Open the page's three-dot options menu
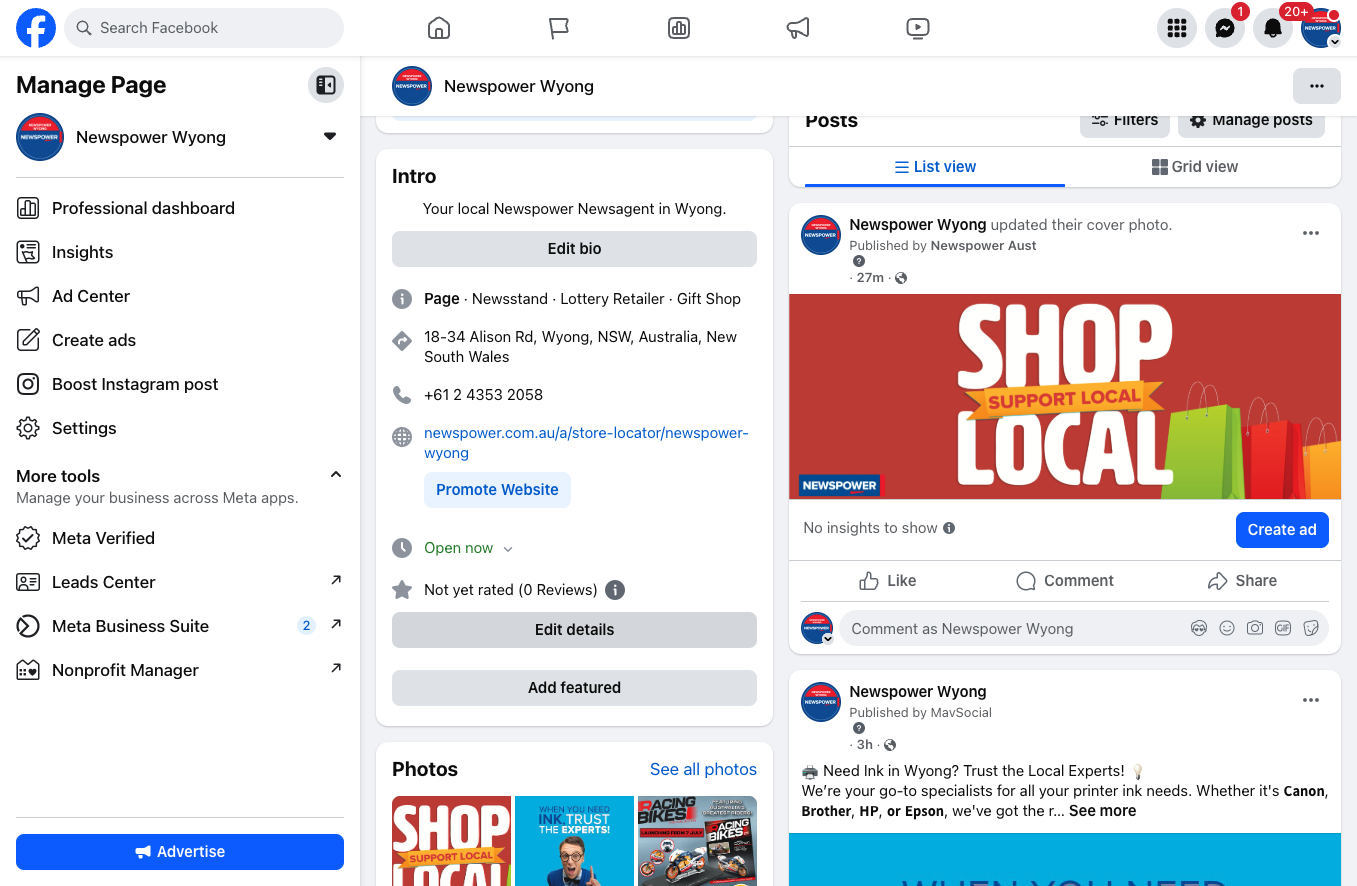The height and width of the screenshot is (886, 1357). pos(1317,86)
